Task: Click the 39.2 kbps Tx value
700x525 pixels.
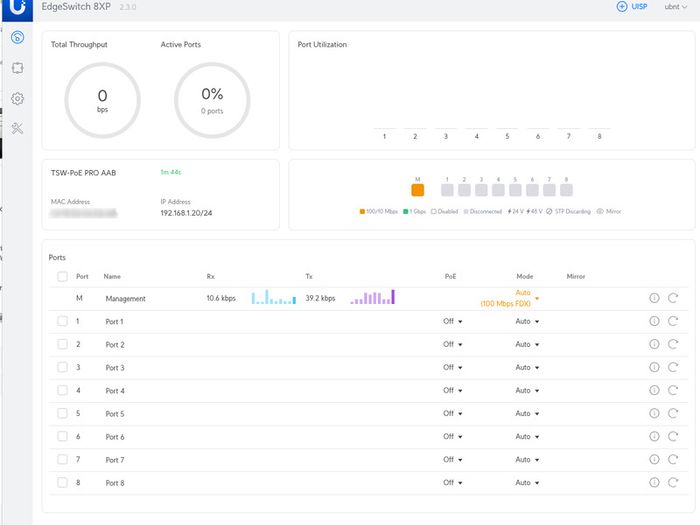Action: point(320,298)
